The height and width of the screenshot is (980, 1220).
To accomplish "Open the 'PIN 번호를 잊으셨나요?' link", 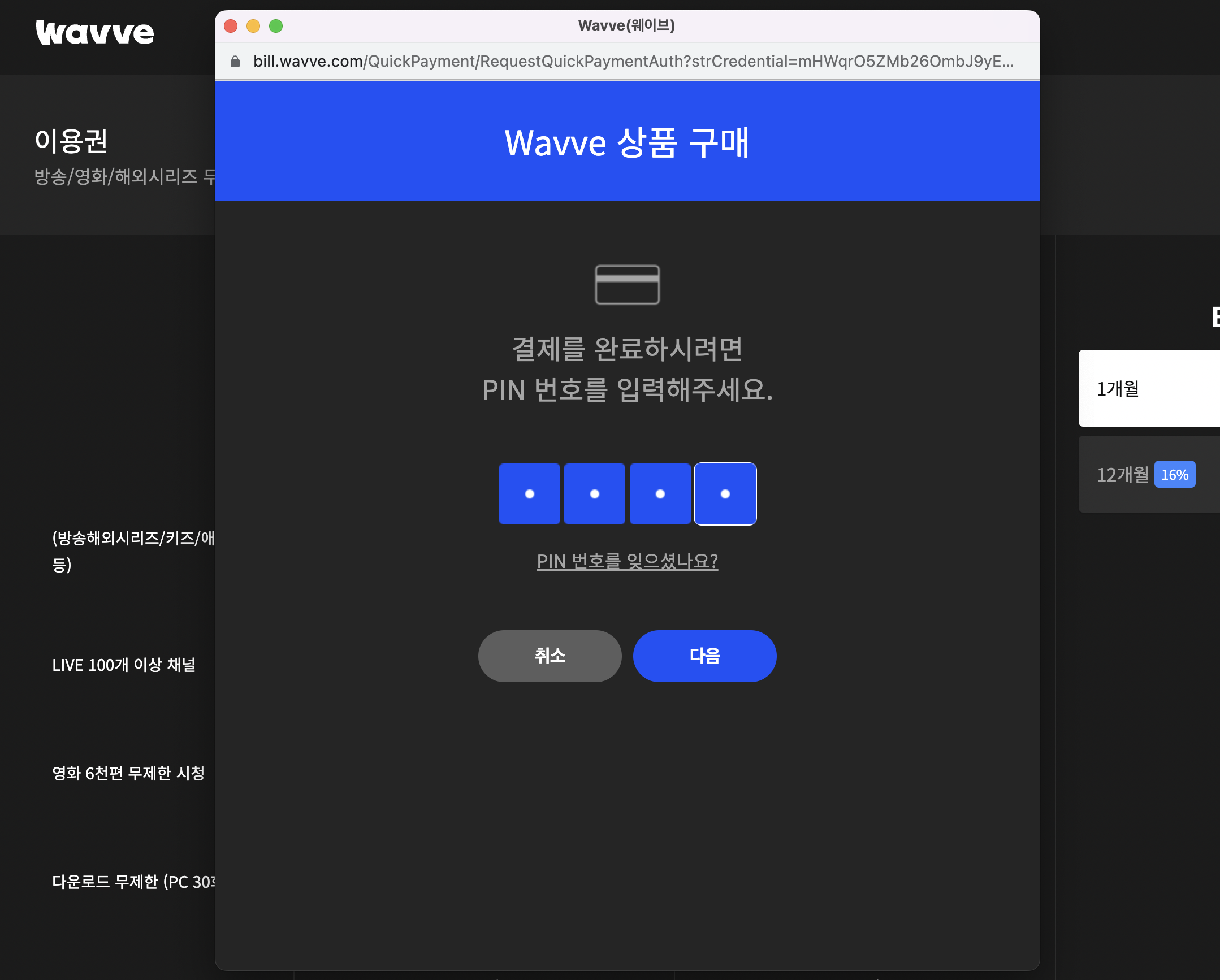I will (x=627, y=561).
